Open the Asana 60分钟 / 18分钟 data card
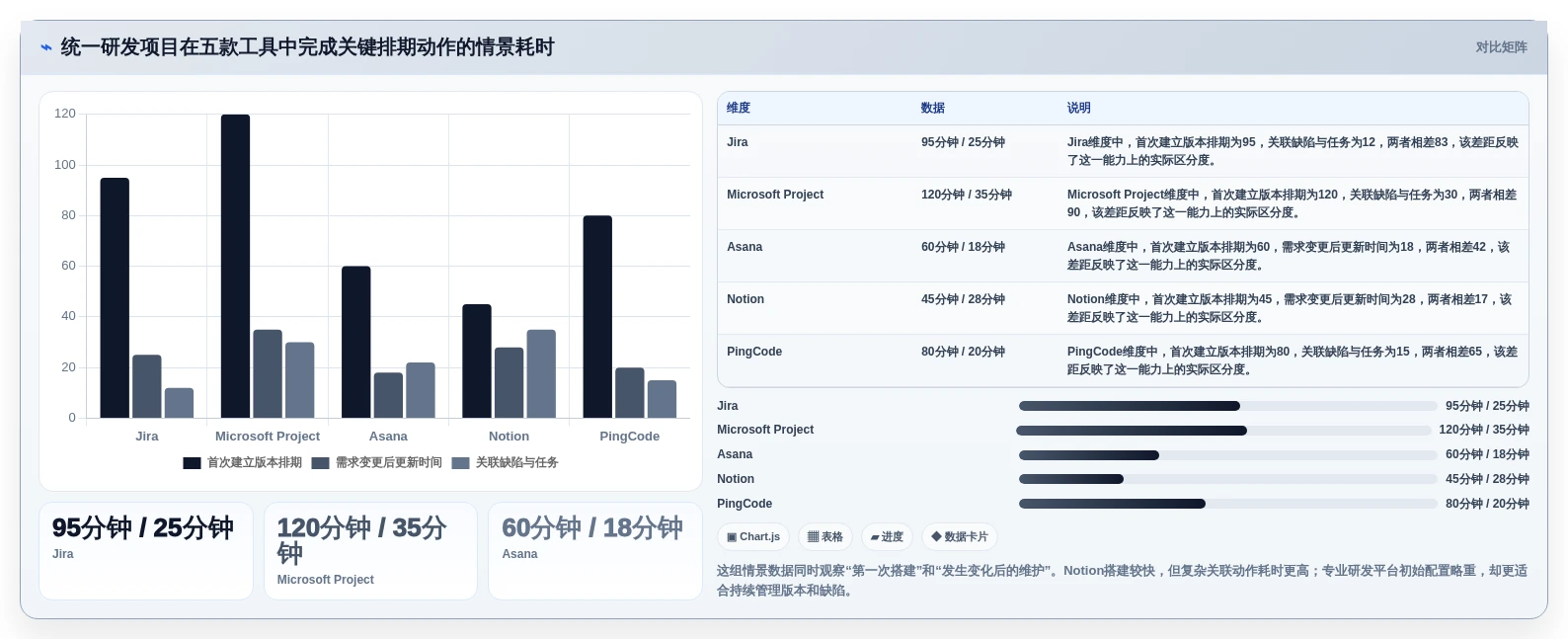The image size is (1568, 639). [594, 551]
